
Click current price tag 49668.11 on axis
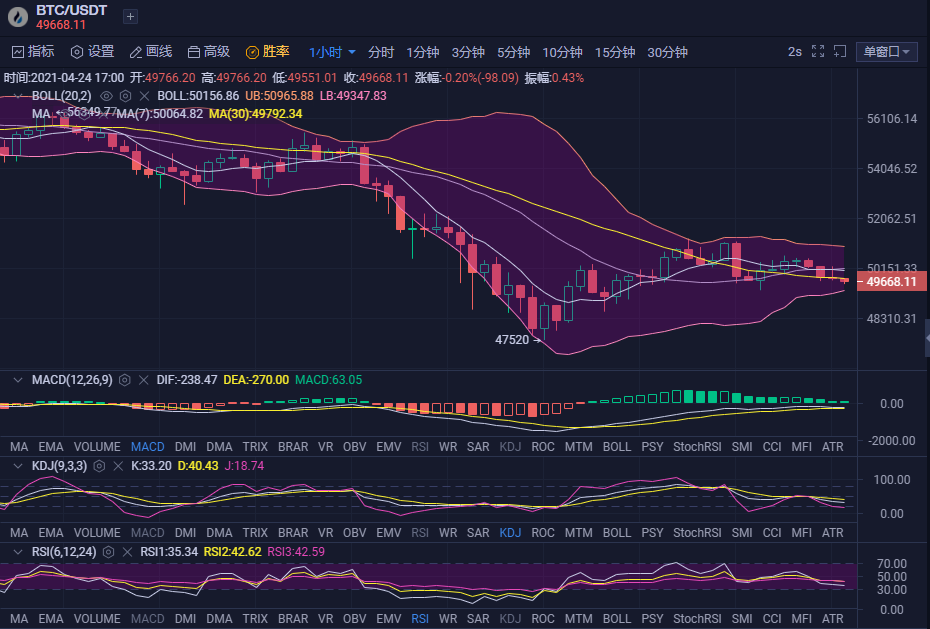point(893,282)
